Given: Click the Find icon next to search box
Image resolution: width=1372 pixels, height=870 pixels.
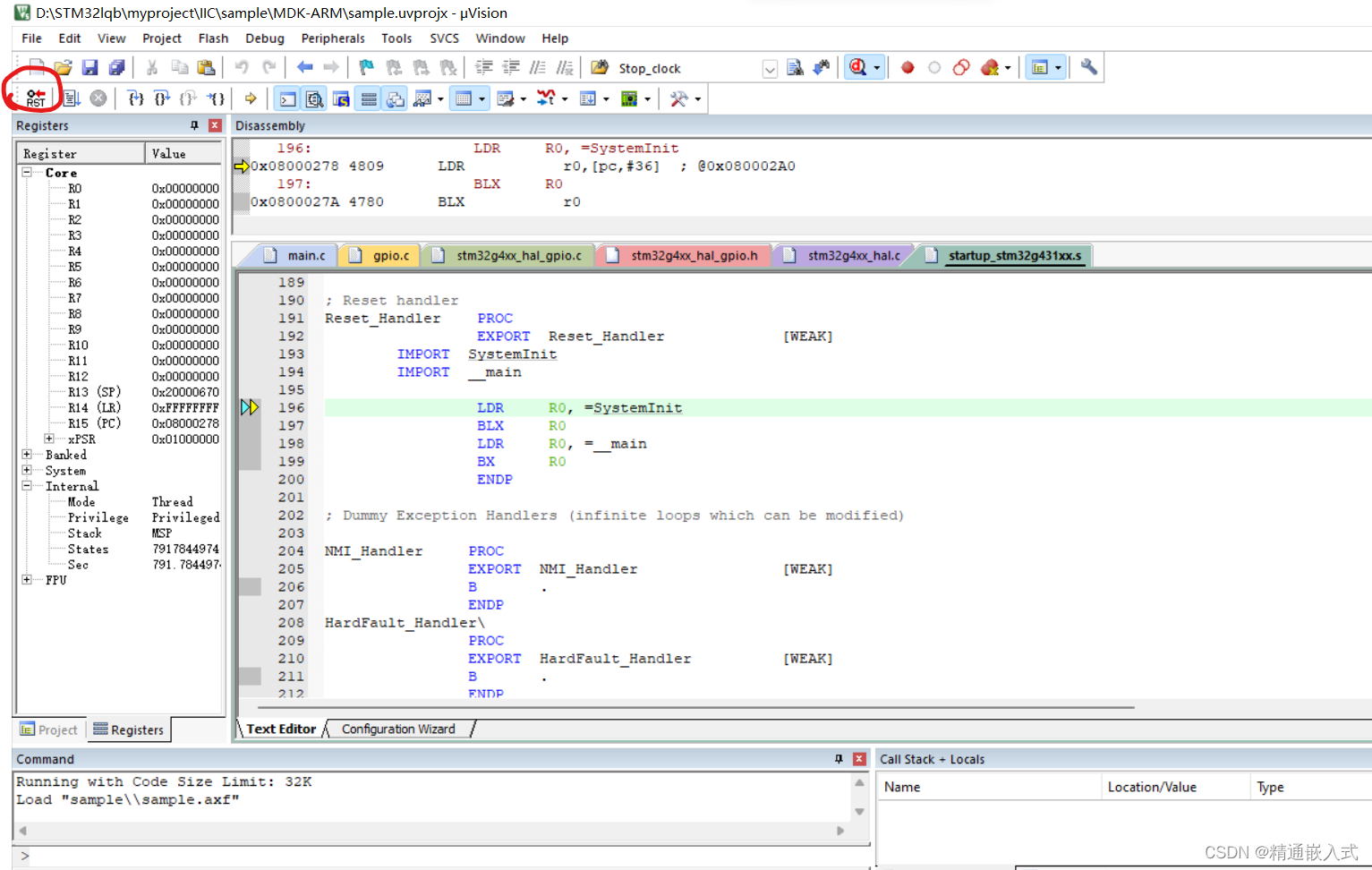Looking at the screenshot, I should click(x=795, y=67).
